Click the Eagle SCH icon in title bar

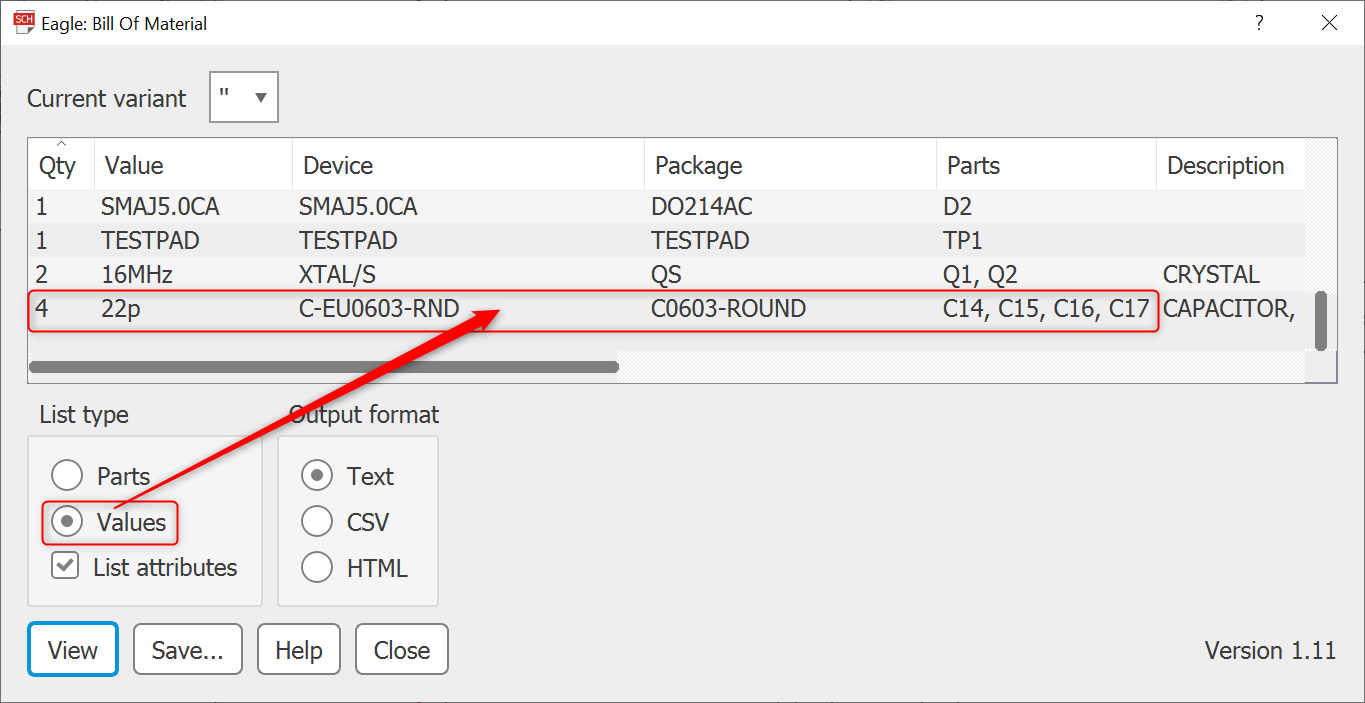(23, 23)
